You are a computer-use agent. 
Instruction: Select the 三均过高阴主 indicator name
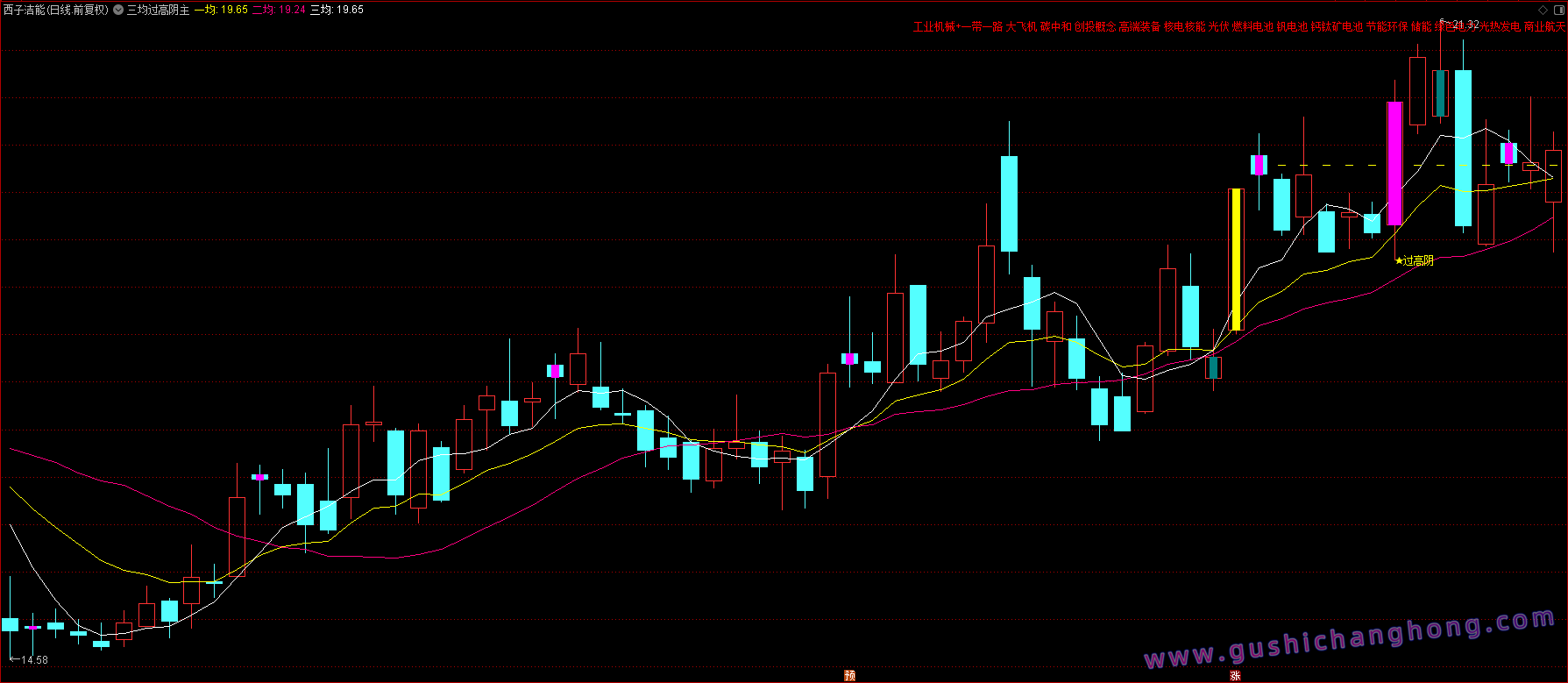point(159,10)
